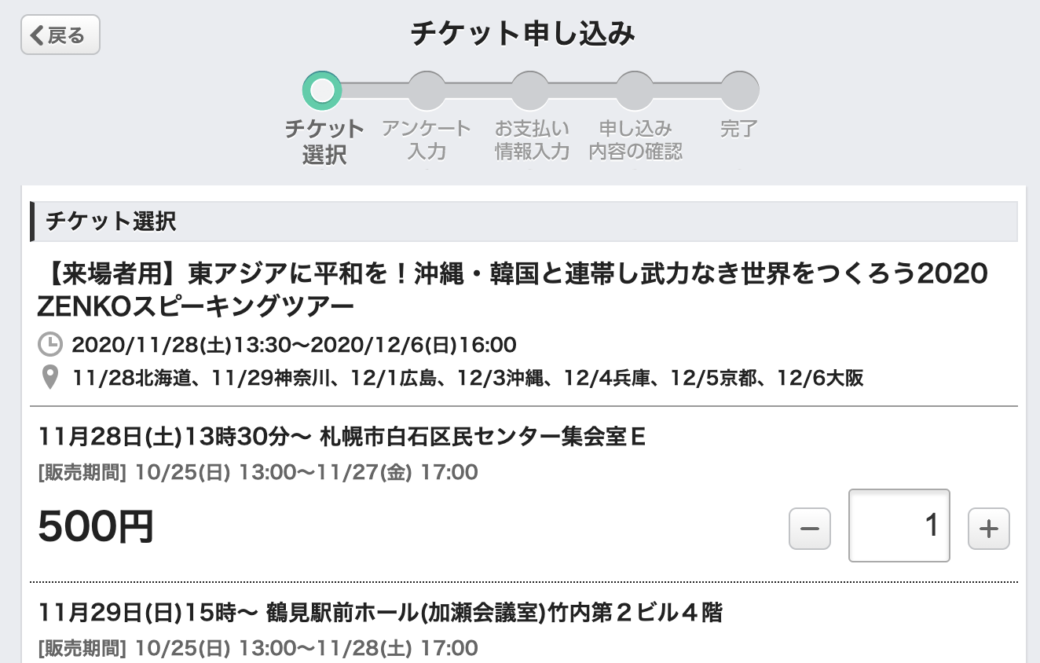The height and width of the screenshot is (663, 1040).
Task: Click the 11月29日 鶴見駅前ホール ticket row
Action: tap(380, 613)
